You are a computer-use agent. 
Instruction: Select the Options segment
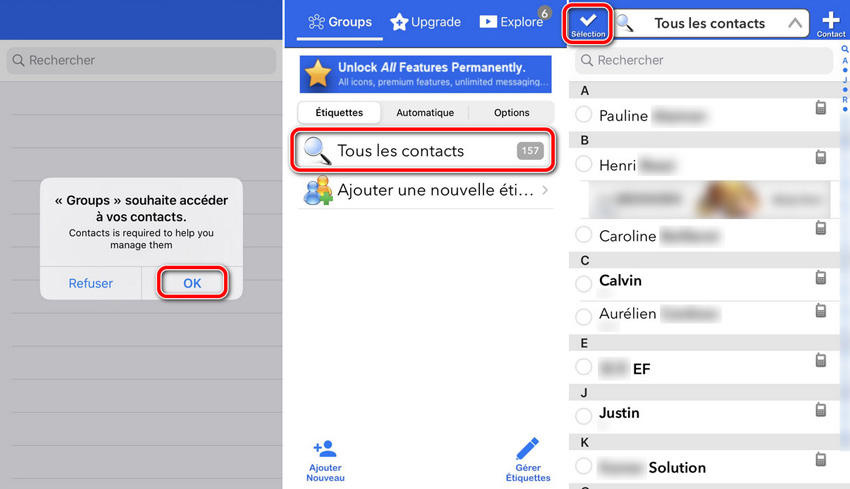pyautogui.click(x=511, y=113)
